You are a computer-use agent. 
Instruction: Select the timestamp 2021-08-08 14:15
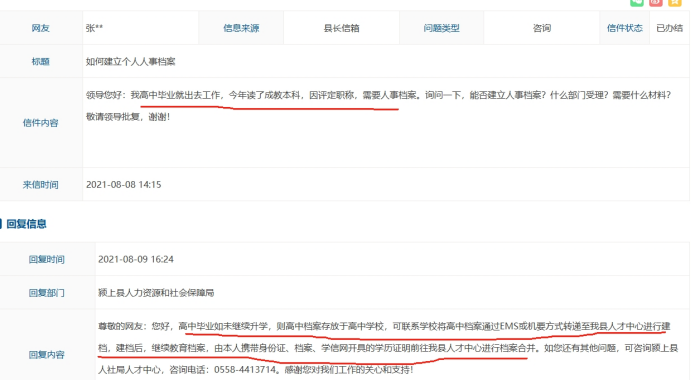click(124, 184)
